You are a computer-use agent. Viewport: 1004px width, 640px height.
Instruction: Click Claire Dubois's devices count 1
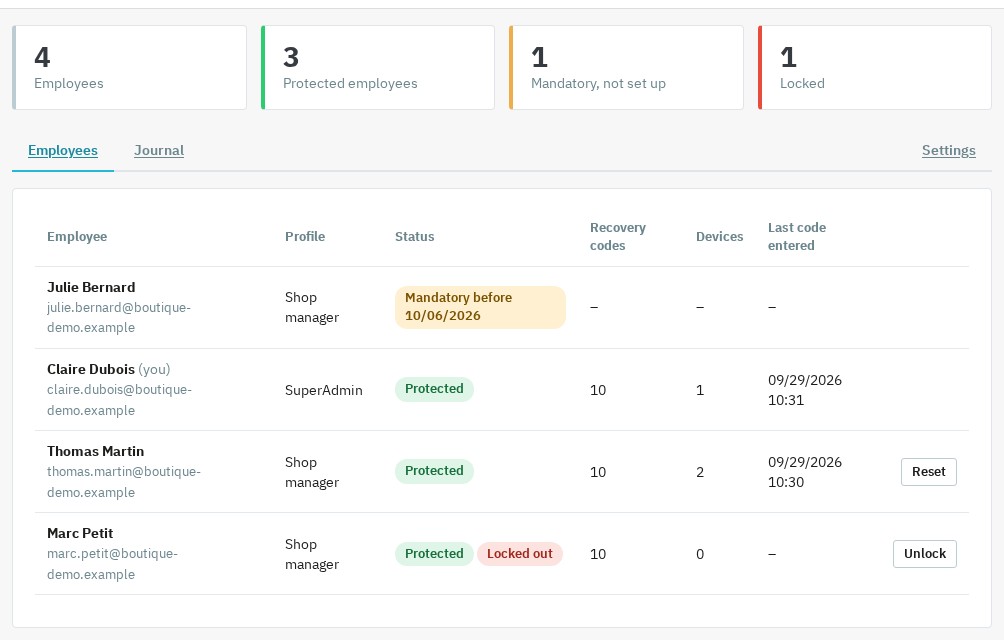pyautogui.click(x=700, y=390)
